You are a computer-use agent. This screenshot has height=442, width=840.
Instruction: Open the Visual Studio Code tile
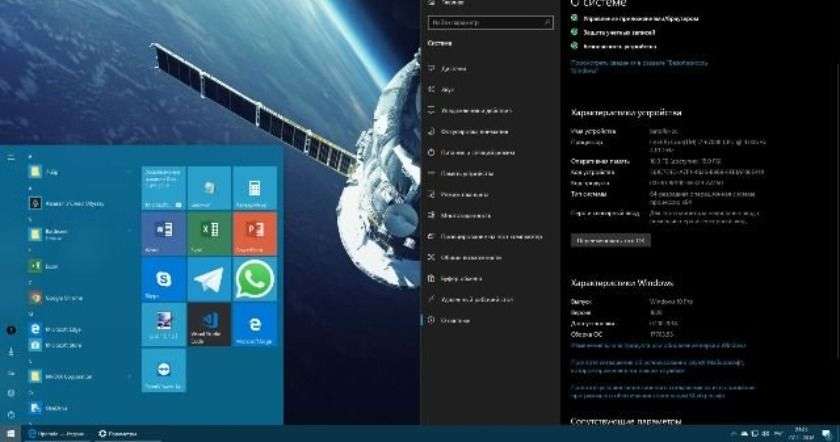point(208,325)
